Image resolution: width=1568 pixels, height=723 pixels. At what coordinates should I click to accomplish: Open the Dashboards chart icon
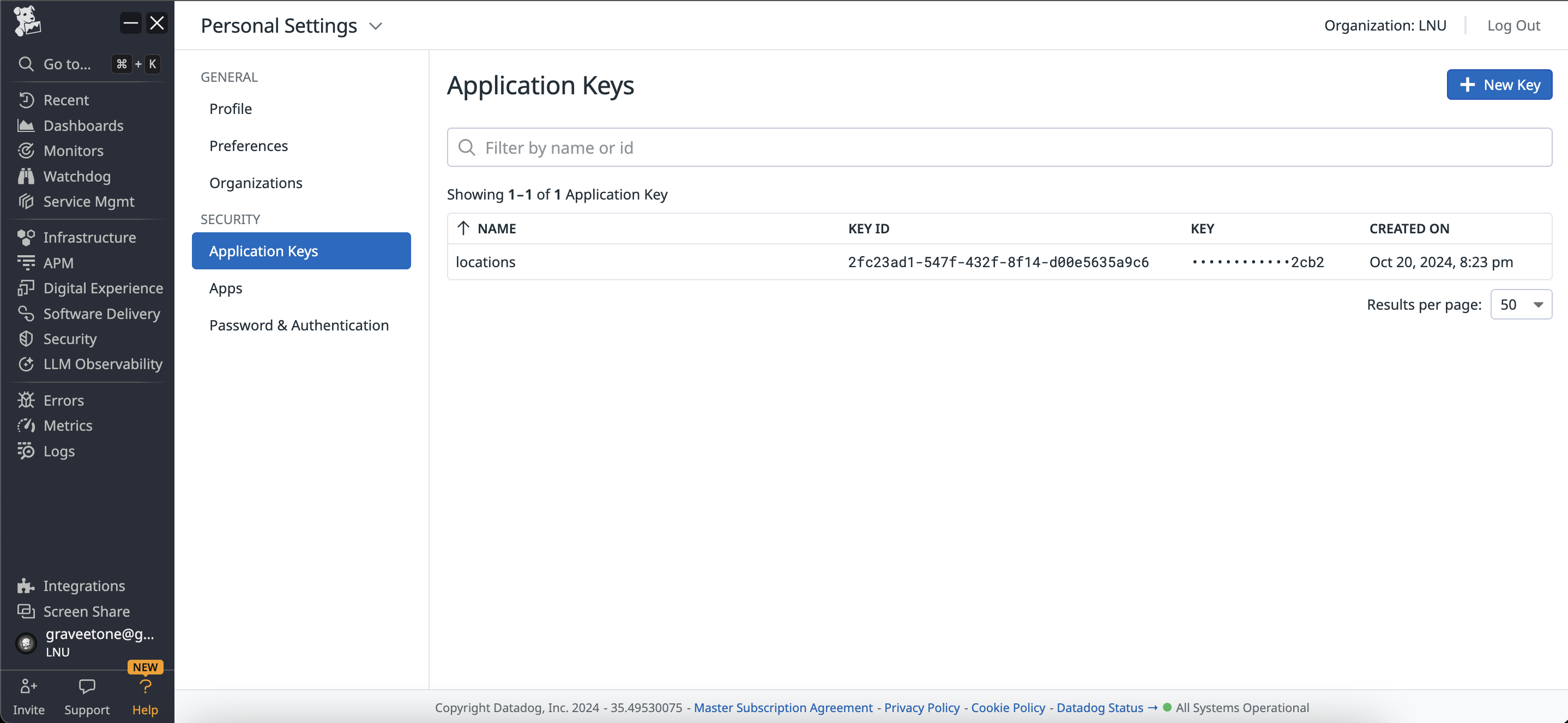click(x=26, y=125)
